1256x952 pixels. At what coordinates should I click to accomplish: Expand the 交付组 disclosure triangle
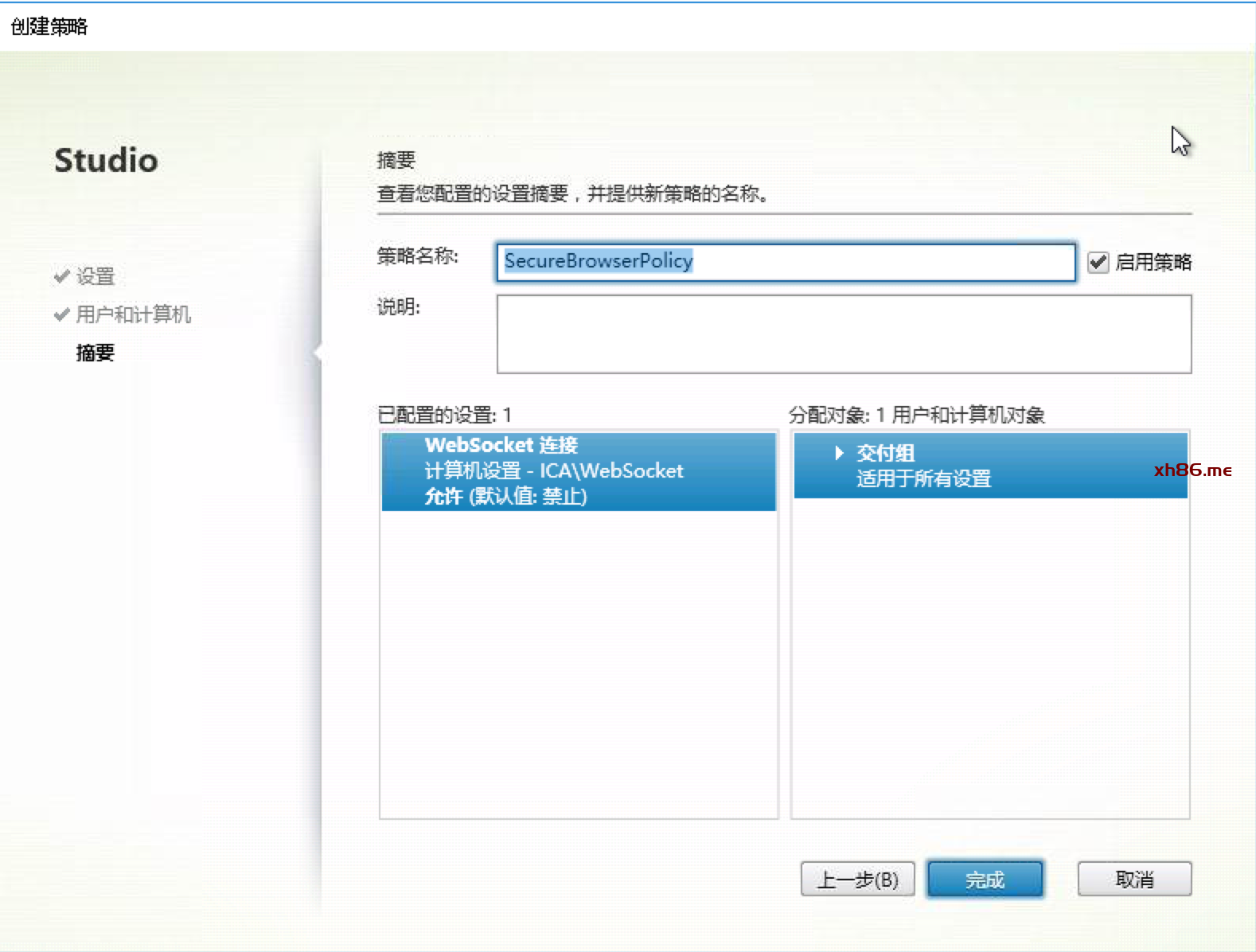pos(838,453)
